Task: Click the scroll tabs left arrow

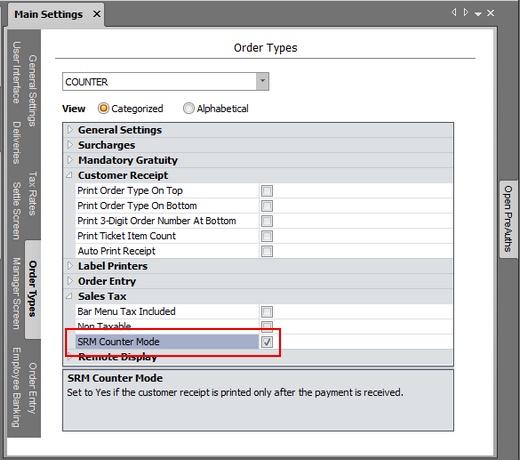Action: pos(454,12)
